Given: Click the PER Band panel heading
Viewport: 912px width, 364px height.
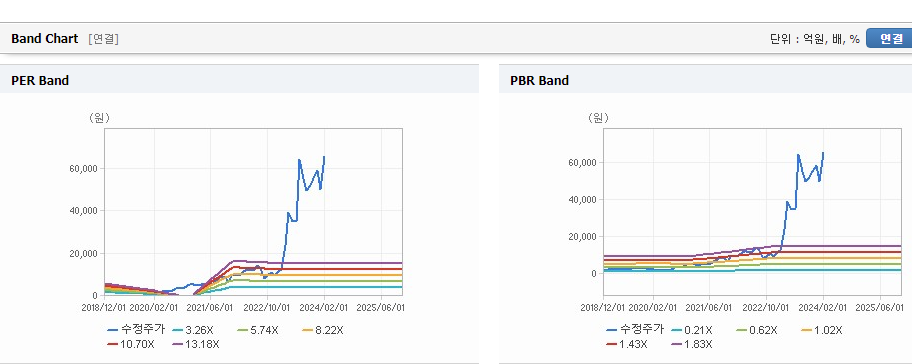Looking at the screenshot, I should [40, 81].
